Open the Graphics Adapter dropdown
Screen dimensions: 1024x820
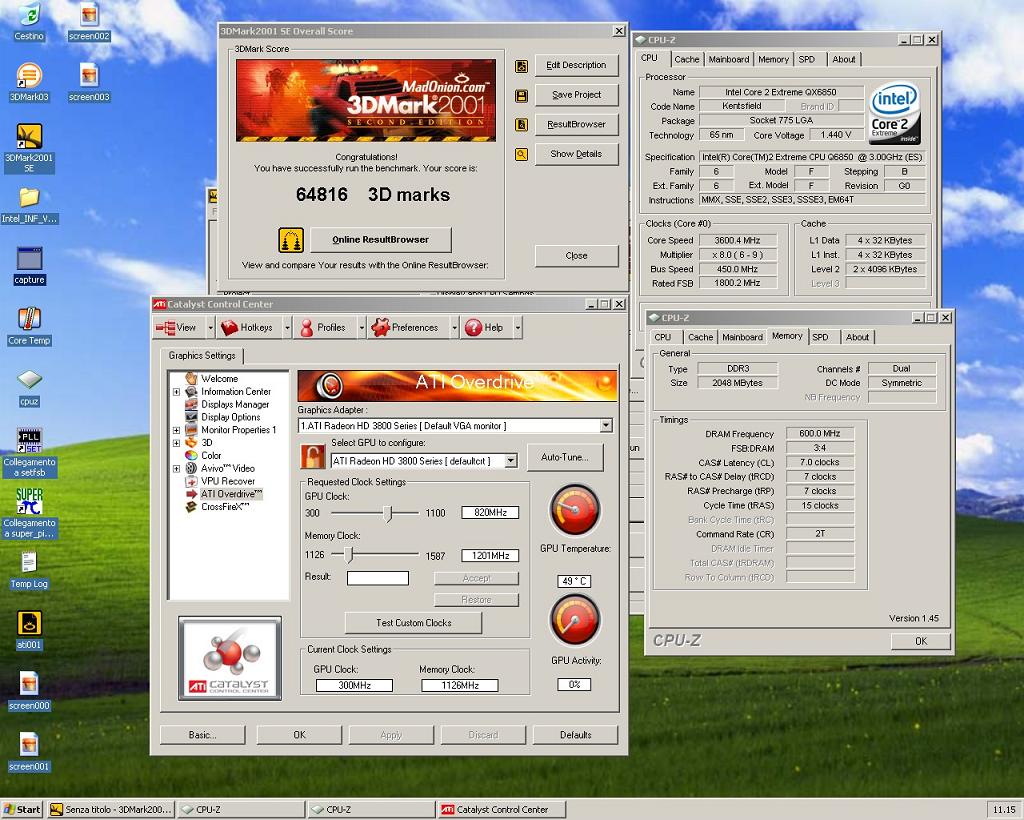606,426
